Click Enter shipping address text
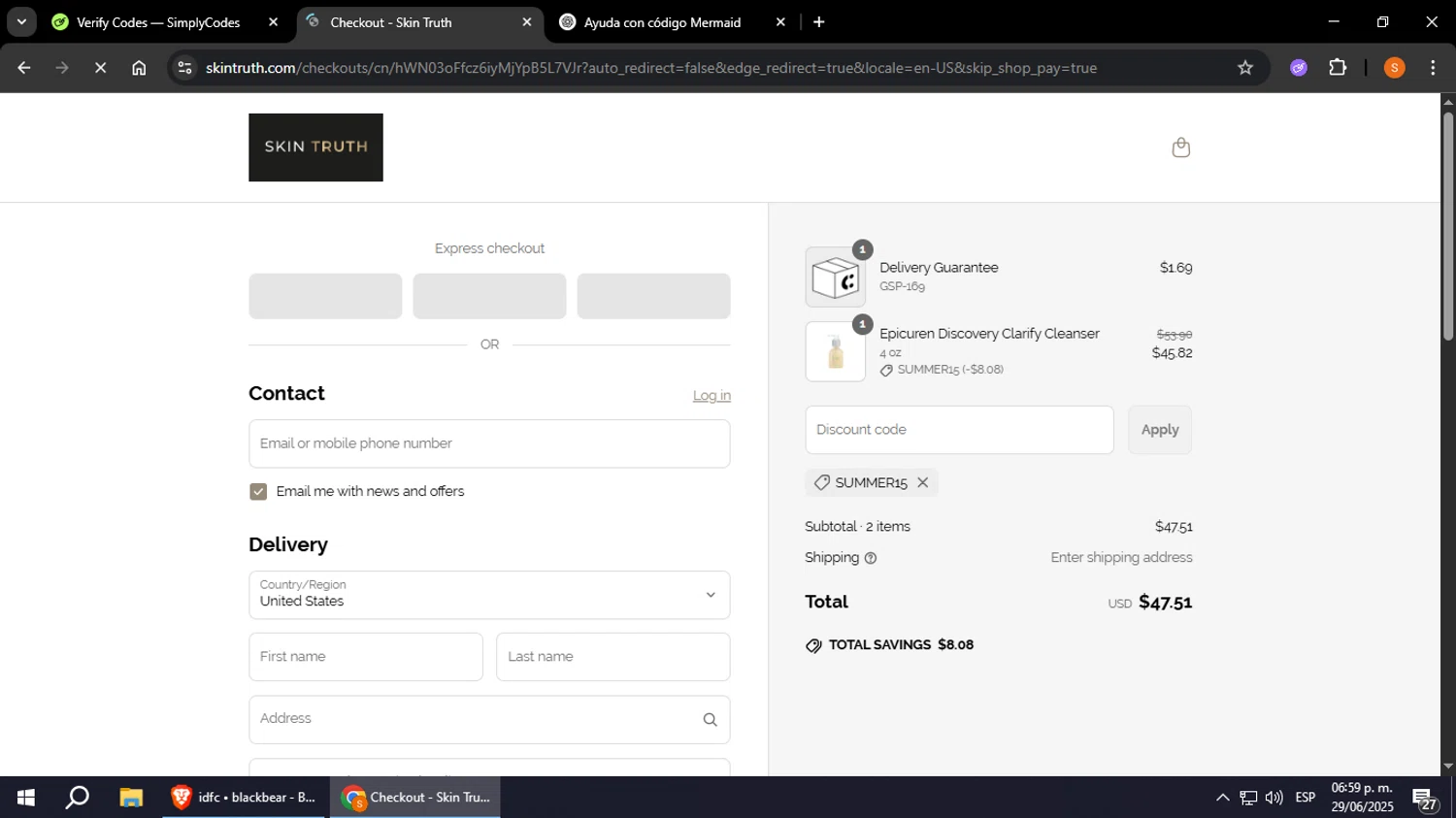1456x818 pixels. pyautogui.click(x=1121, y=558)
